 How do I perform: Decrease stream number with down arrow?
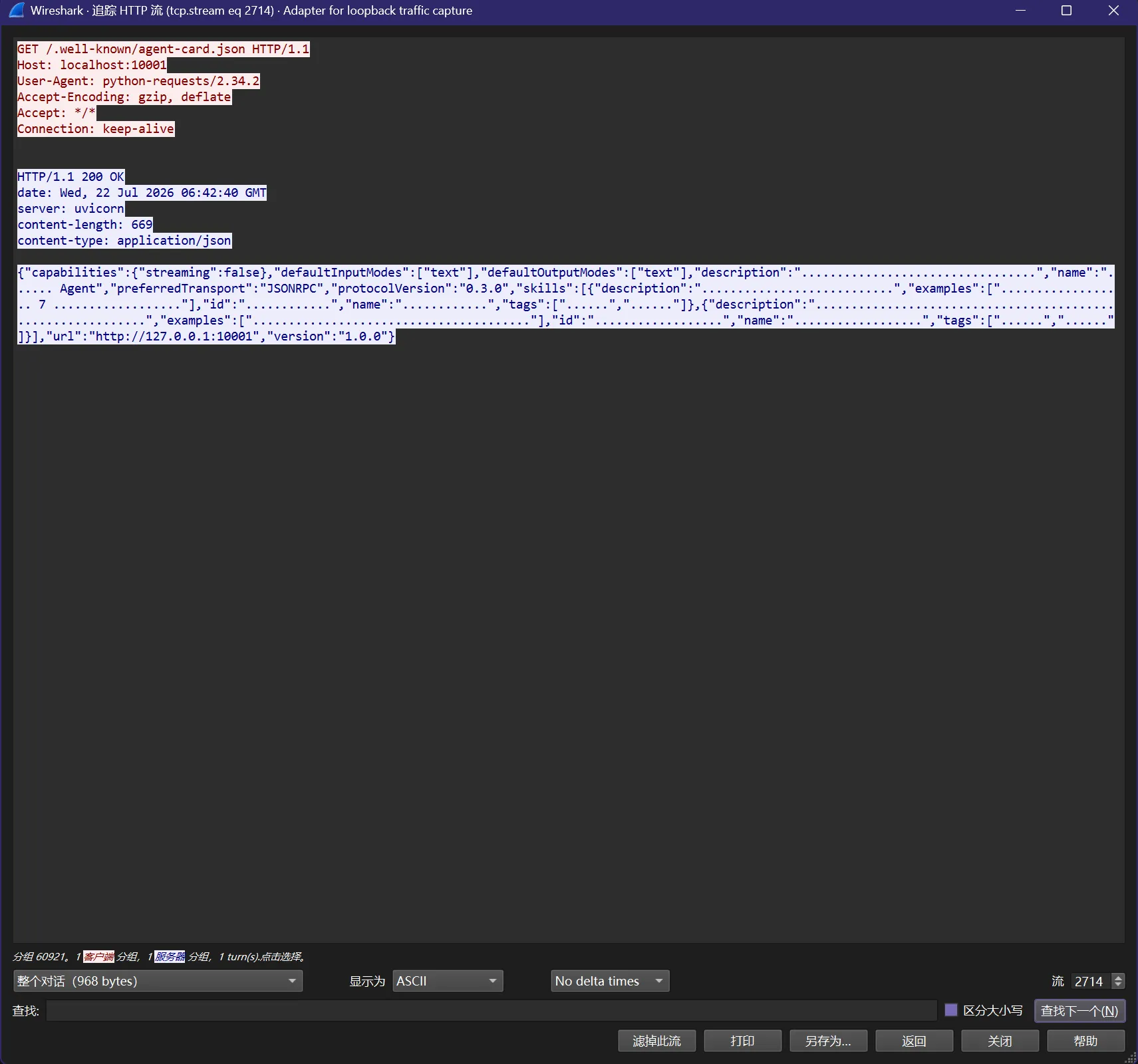coord(1118,985)
